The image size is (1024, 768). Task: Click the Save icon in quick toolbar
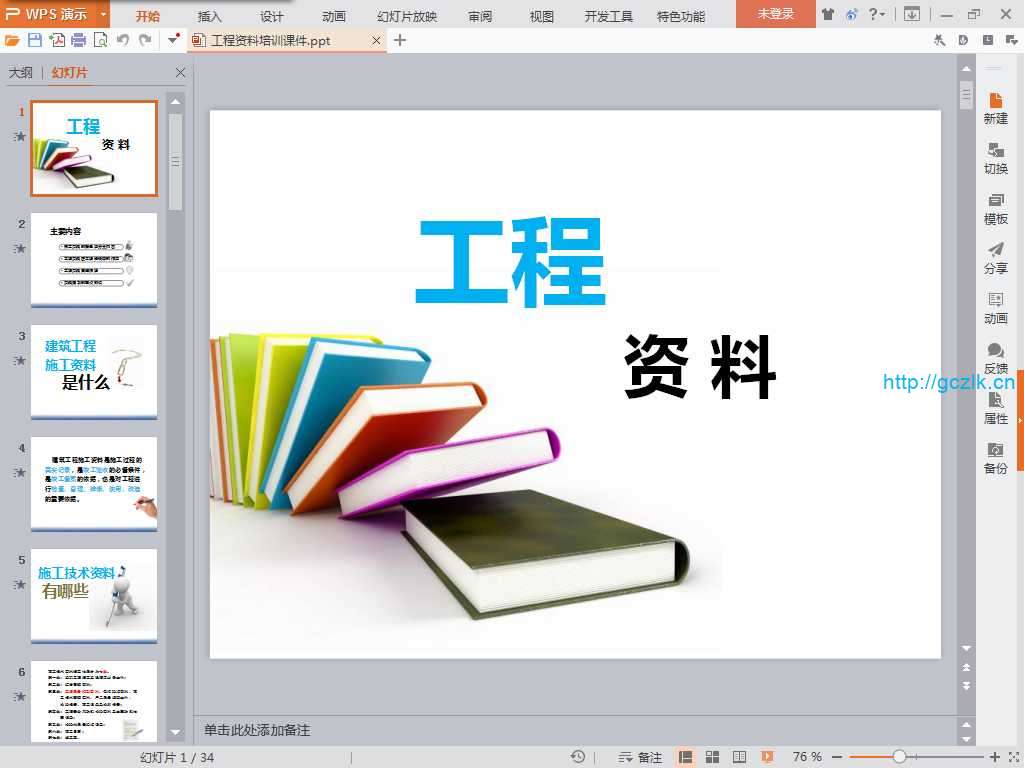click(x=35, y=40)
